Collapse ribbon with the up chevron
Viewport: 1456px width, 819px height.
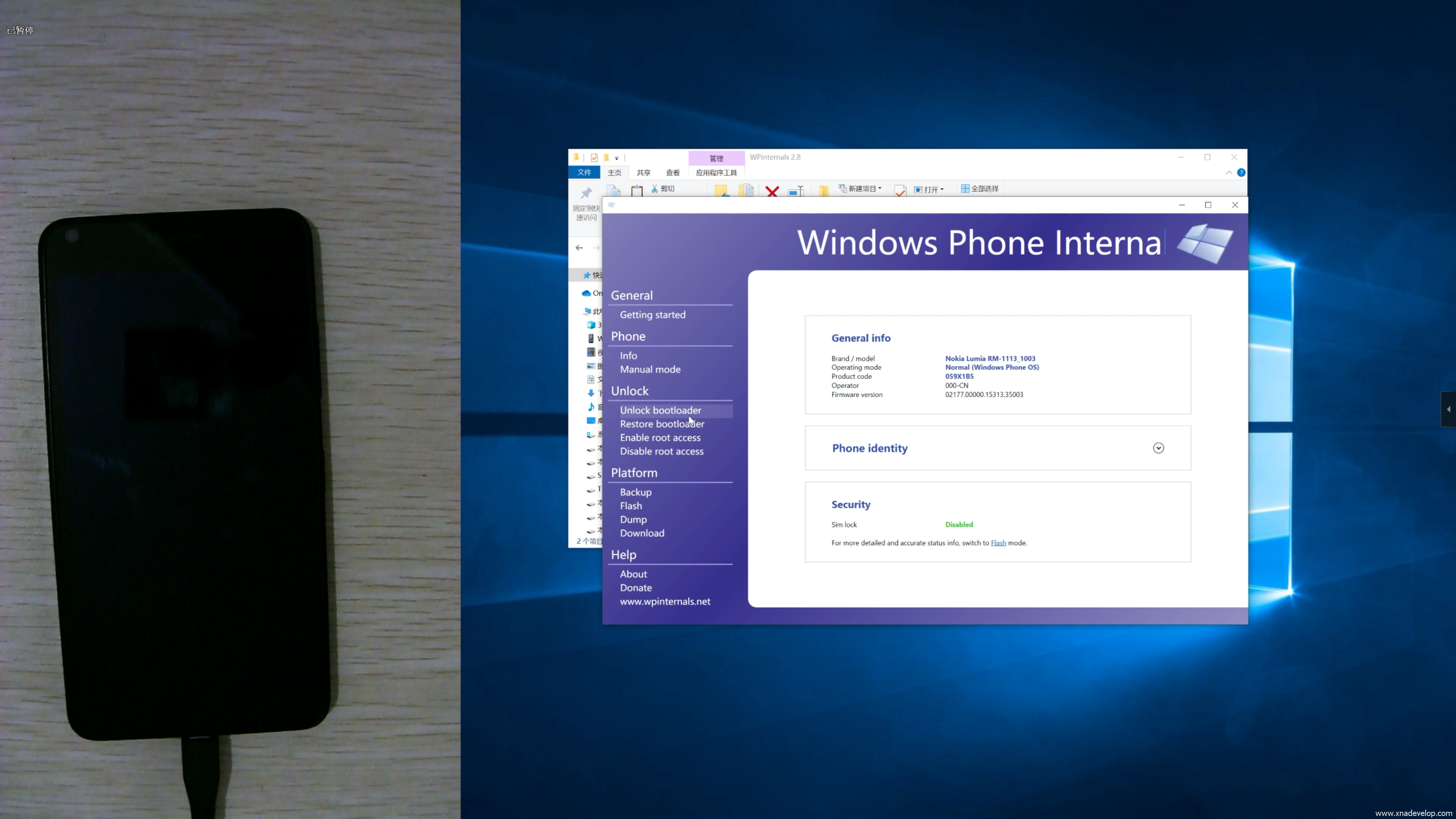pos(1229,173)
